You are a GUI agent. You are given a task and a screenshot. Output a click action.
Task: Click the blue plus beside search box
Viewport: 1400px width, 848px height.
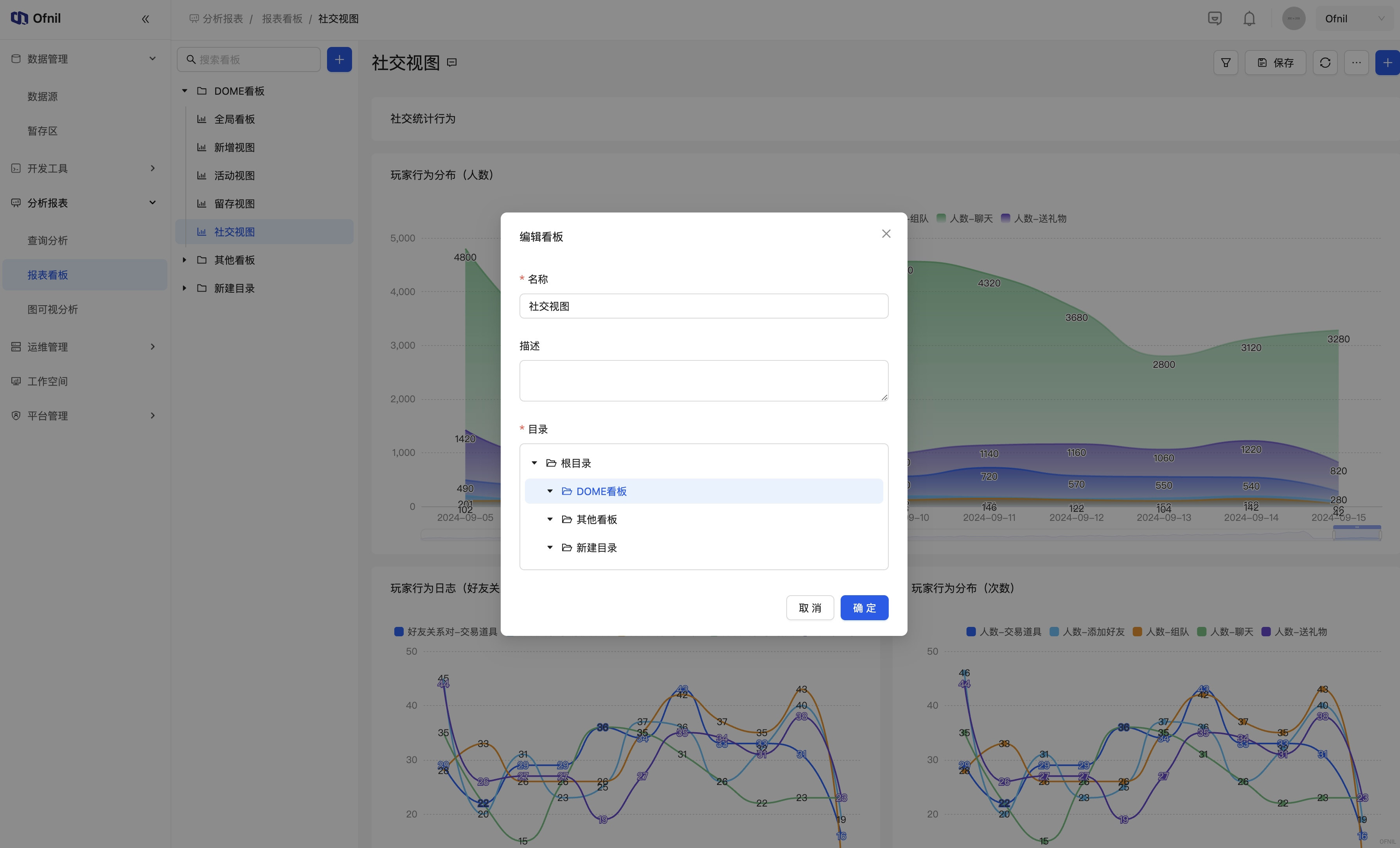point(339,60)
